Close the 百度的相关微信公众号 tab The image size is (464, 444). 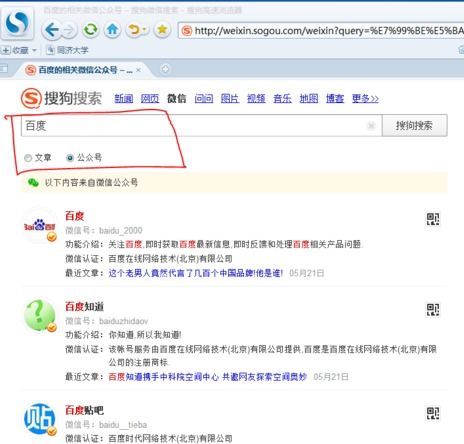[138, 70]
